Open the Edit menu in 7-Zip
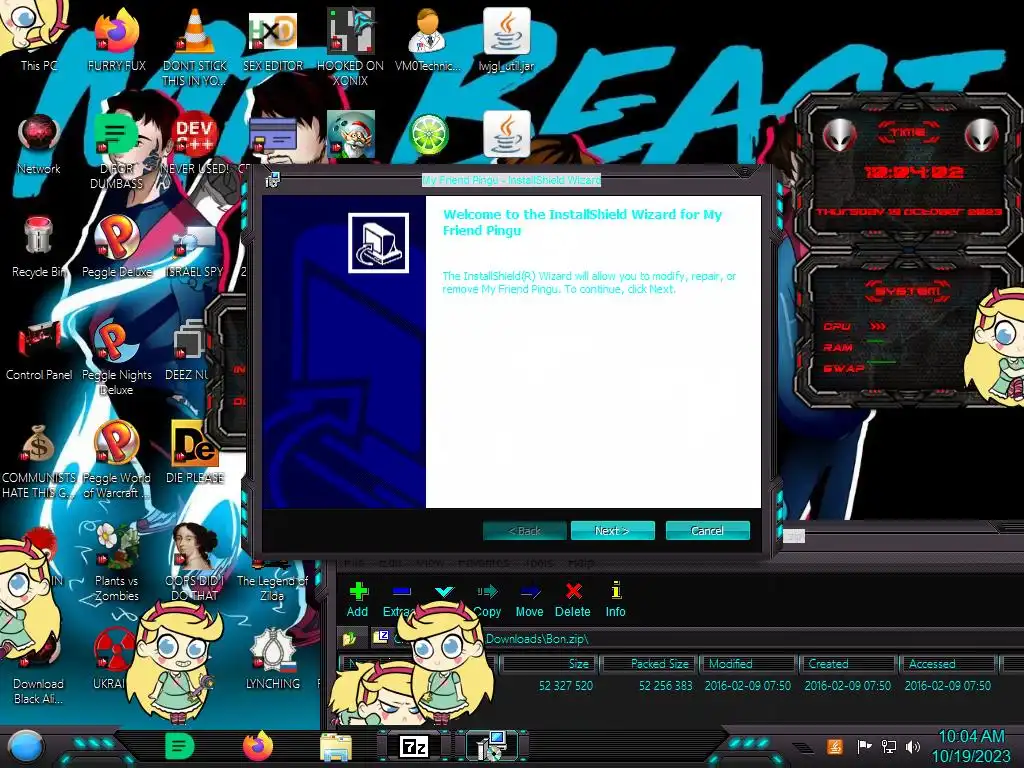1024x768 pixels. 390,562
